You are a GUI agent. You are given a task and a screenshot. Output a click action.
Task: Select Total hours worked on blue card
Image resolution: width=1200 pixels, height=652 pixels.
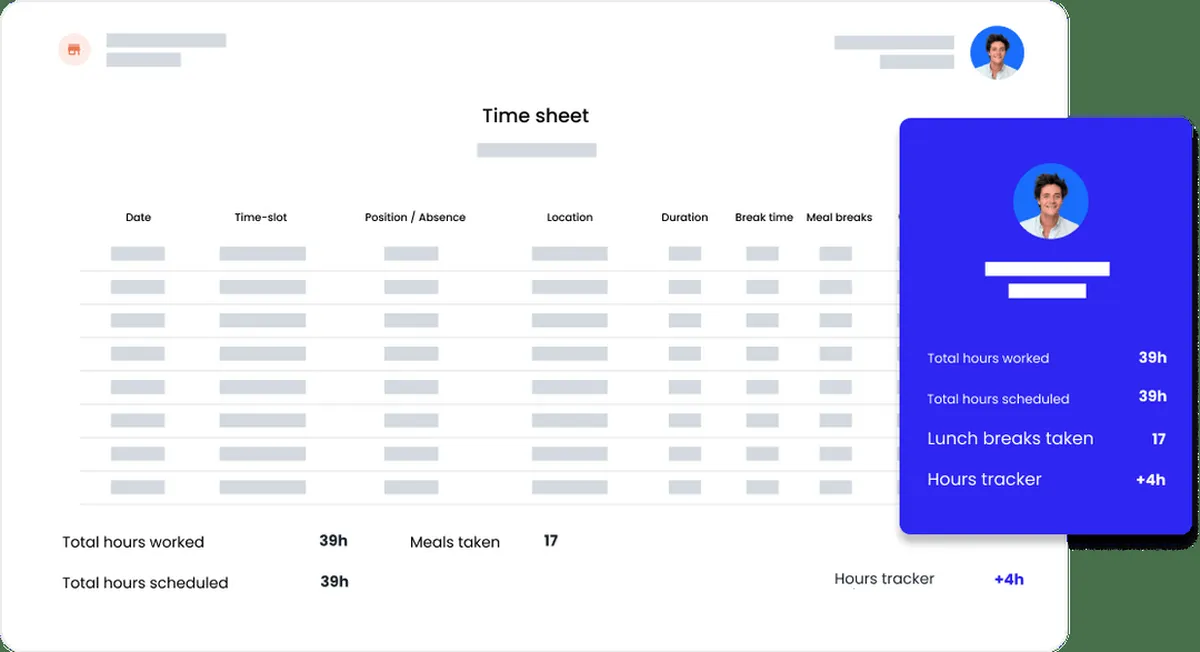[x=988, y=358]
